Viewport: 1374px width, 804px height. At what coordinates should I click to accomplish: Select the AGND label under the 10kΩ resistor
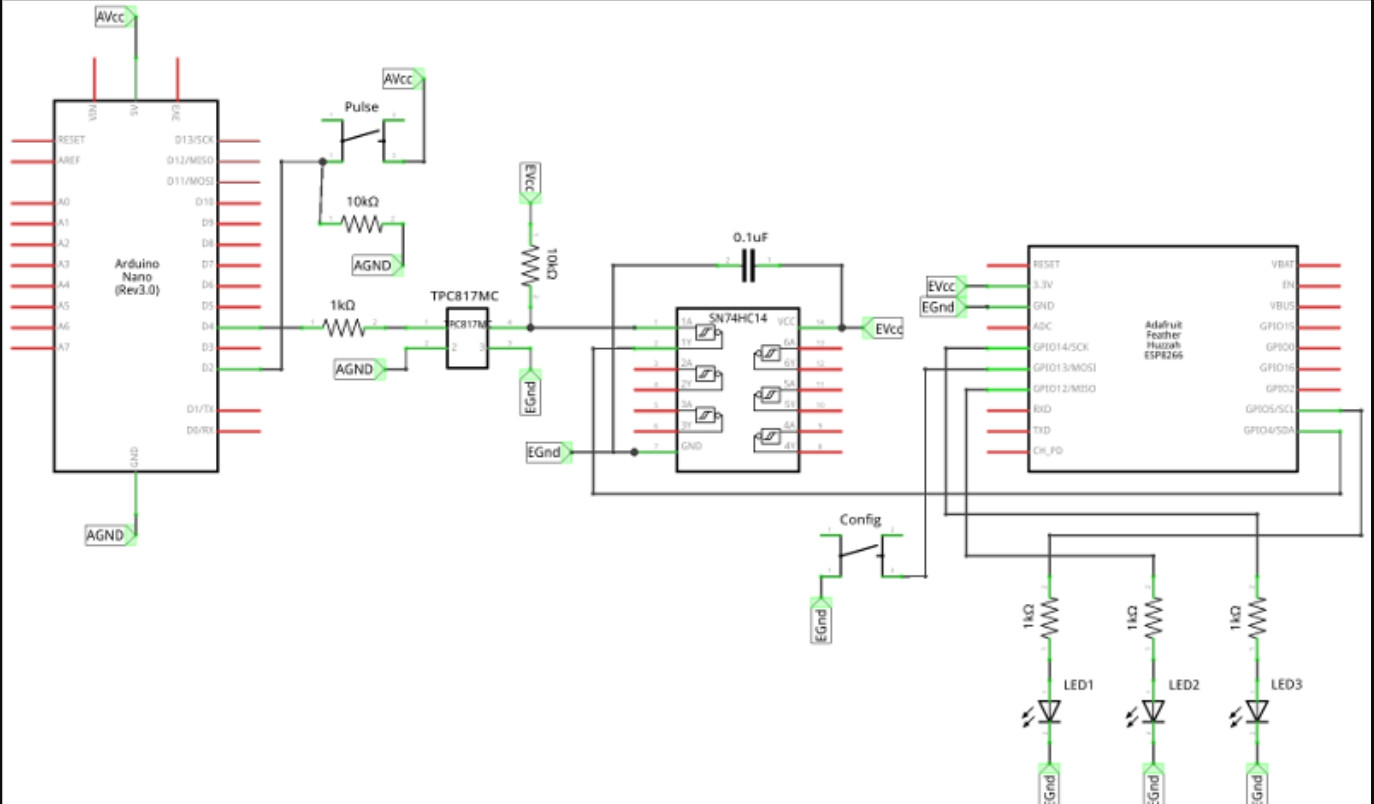[378, 265]
